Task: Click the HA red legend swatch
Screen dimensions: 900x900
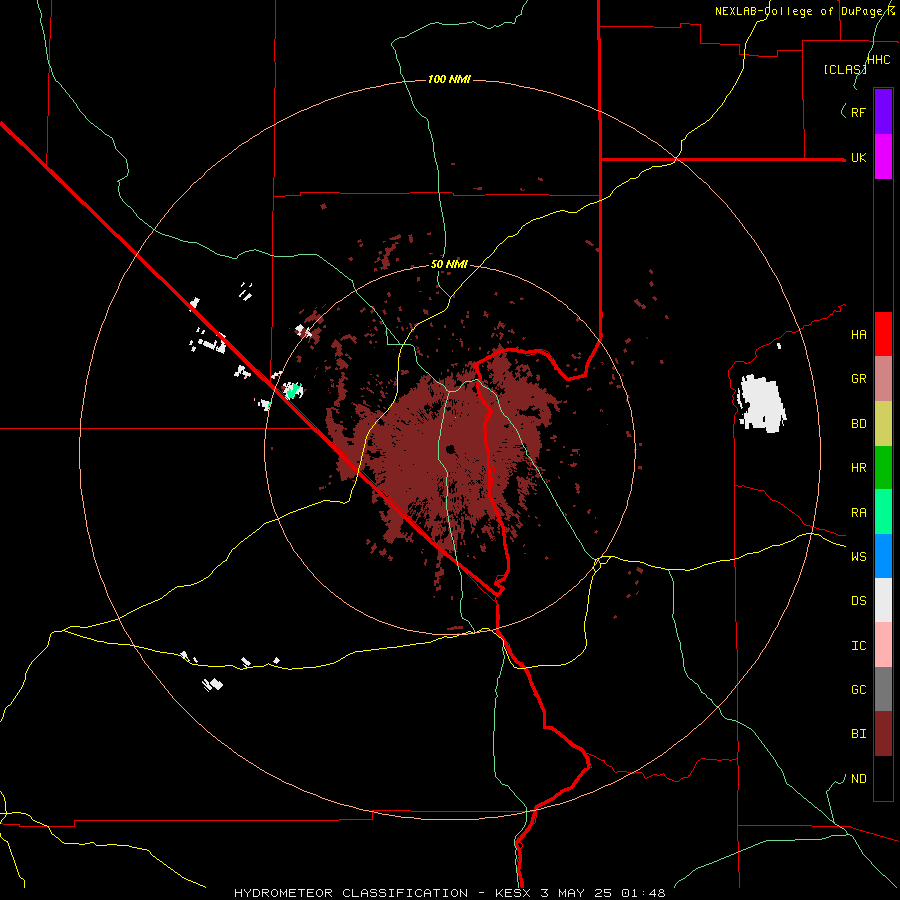Action: tap(883, 334)
